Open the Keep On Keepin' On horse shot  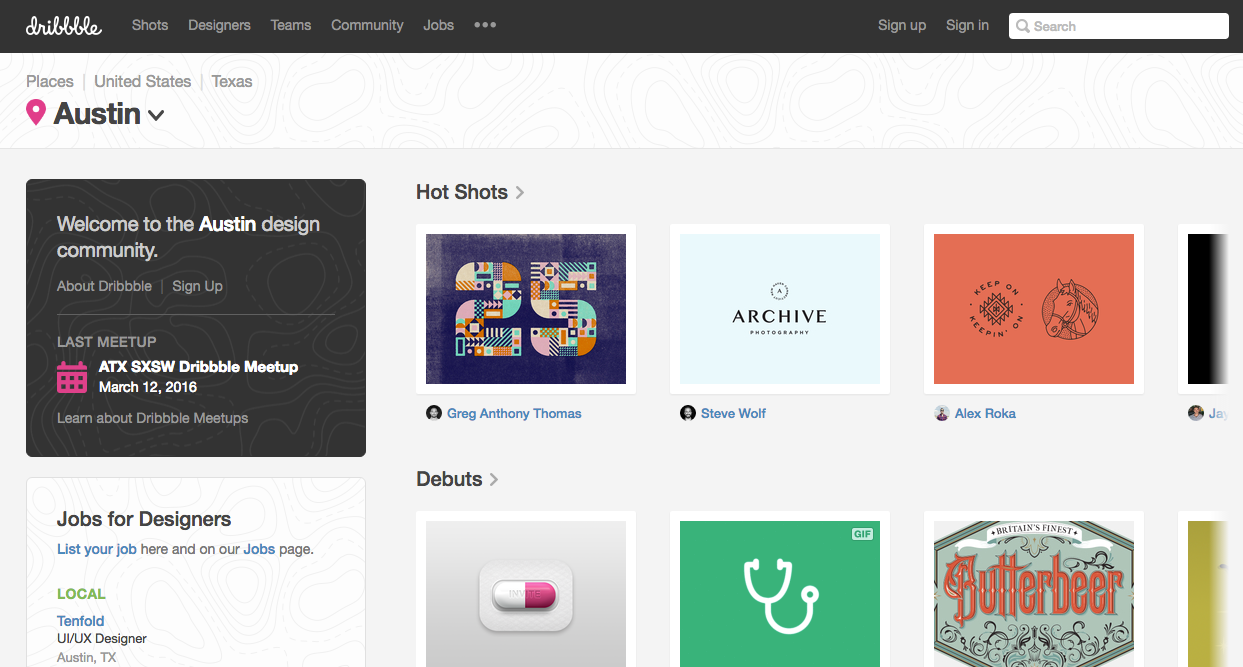coord(1034,309)
